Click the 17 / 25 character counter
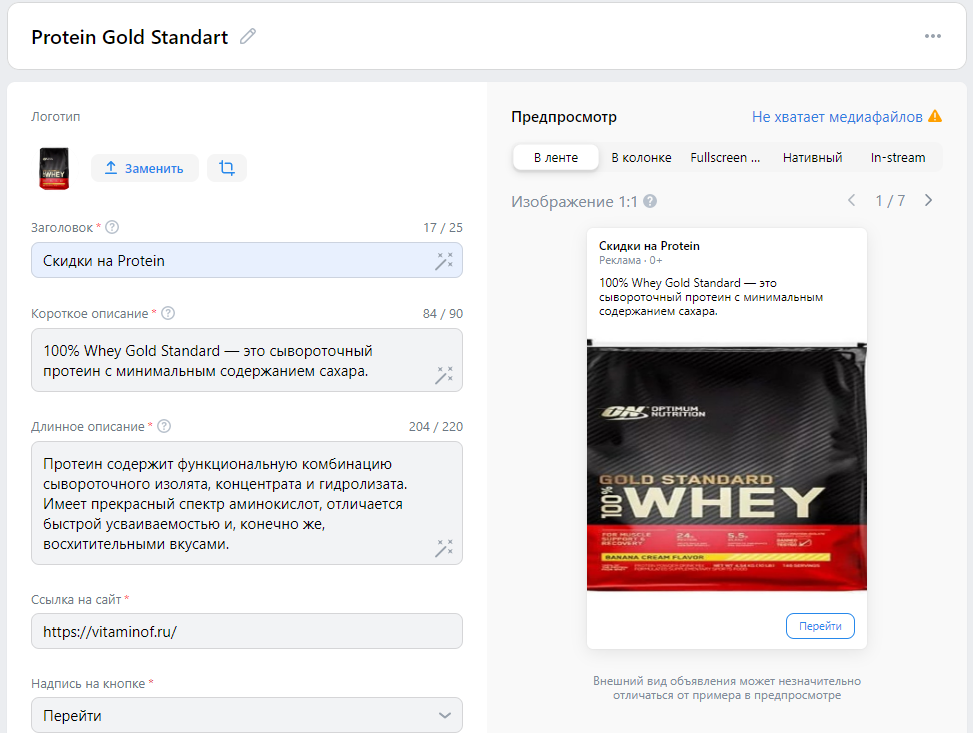Viewport: 973px width, 733px height. tap(443, 228)
